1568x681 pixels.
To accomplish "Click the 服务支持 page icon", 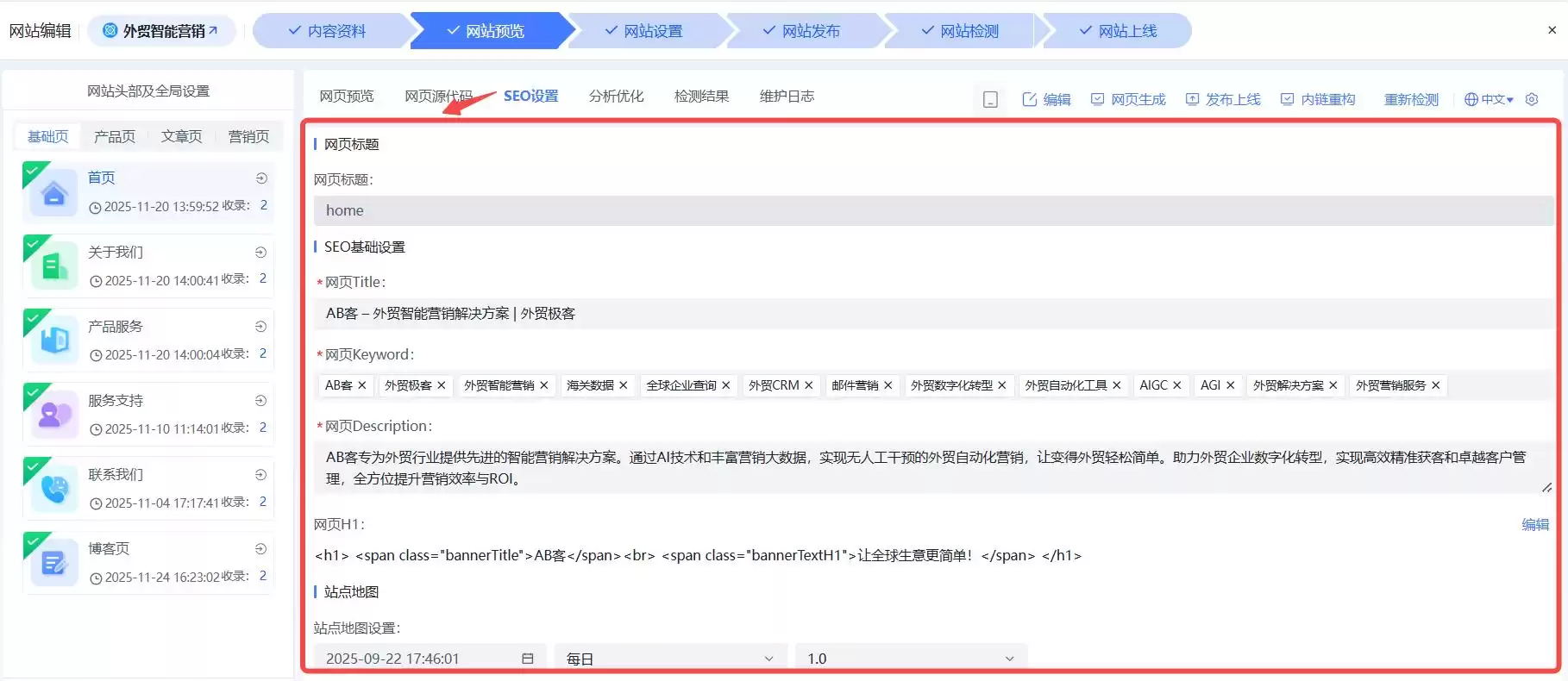I will coord(54,415).
